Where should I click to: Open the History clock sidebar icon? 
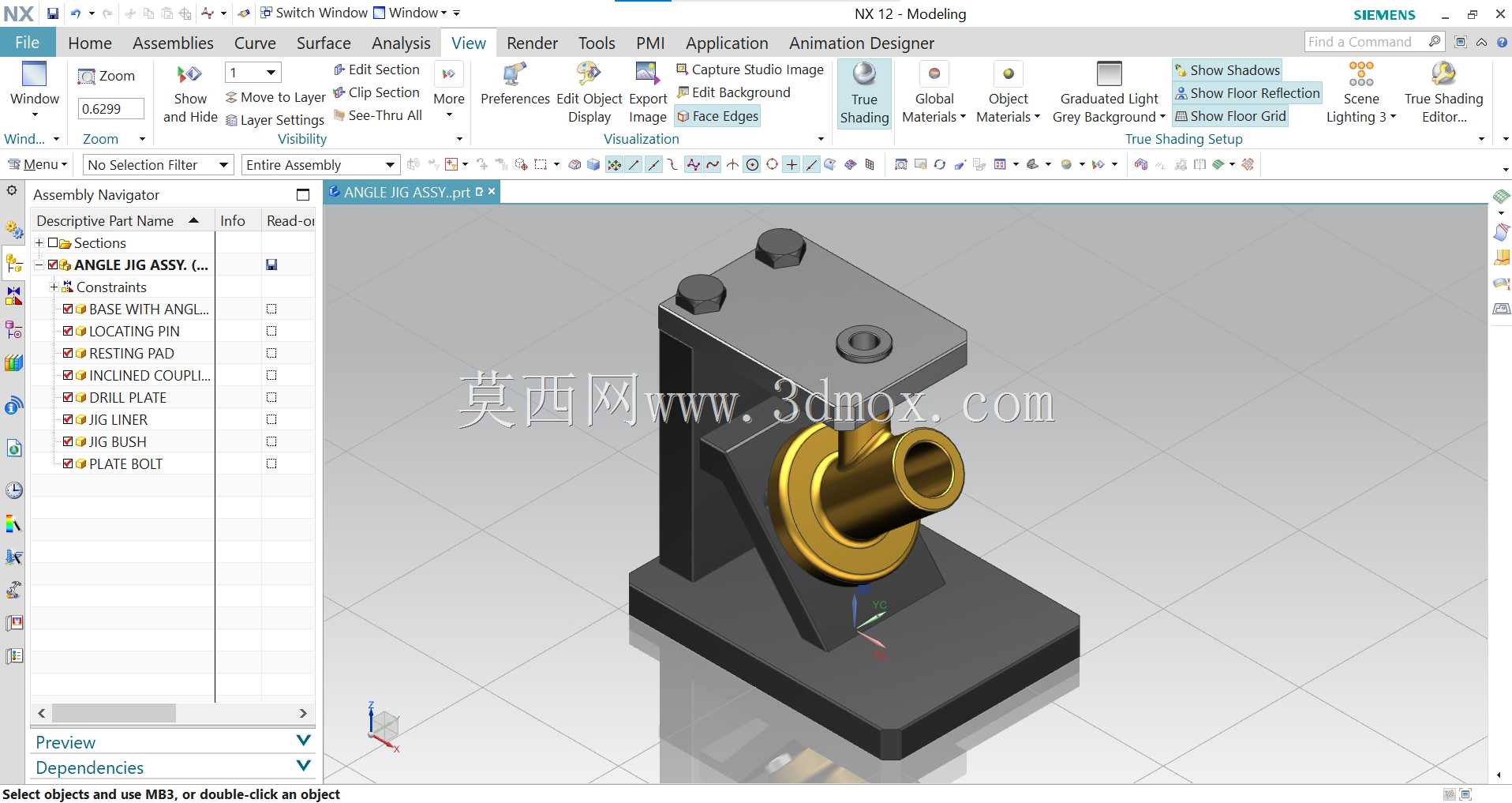point(14,490)
